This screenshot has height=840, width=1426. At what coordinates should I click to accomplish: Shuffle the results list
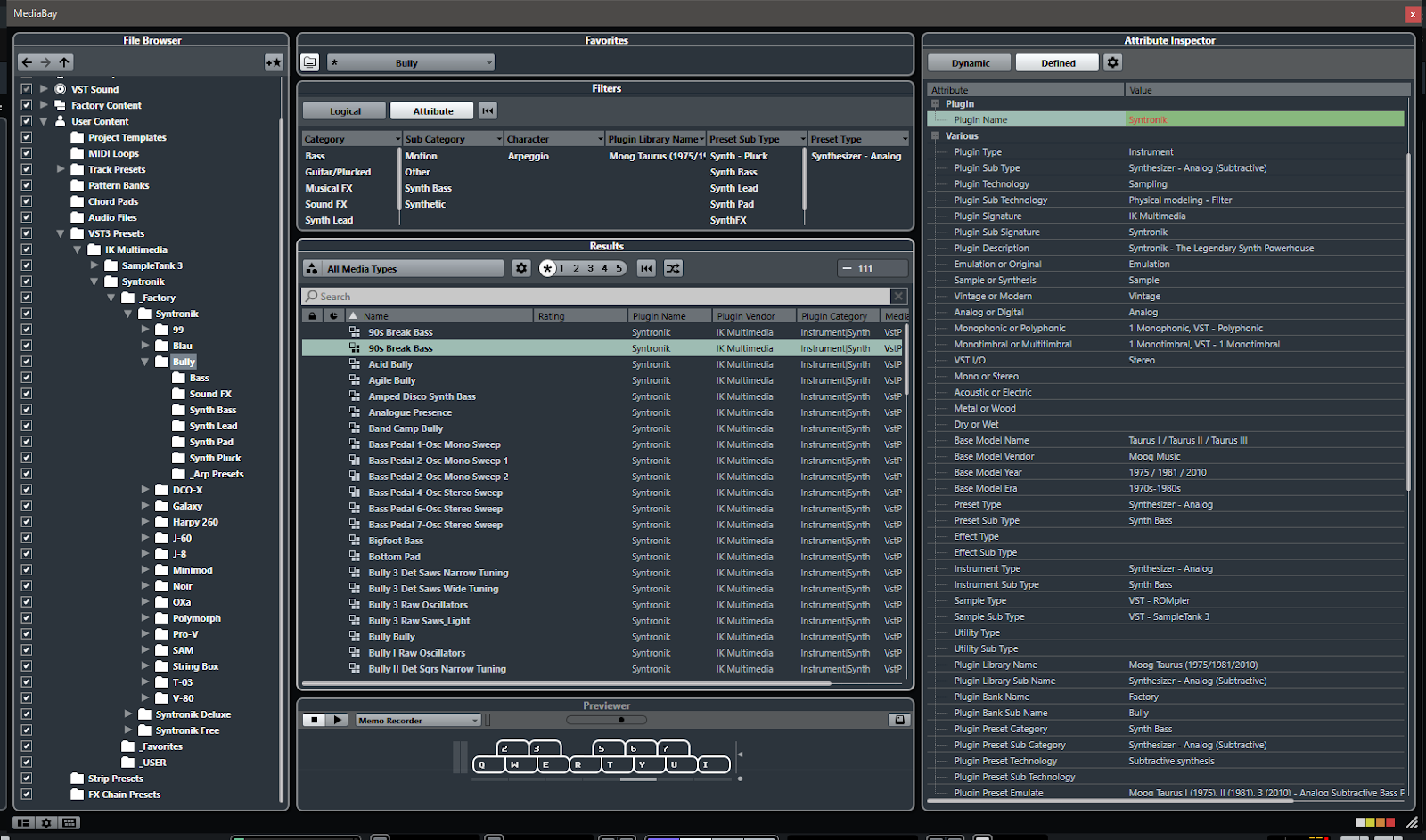click(673, 268)
